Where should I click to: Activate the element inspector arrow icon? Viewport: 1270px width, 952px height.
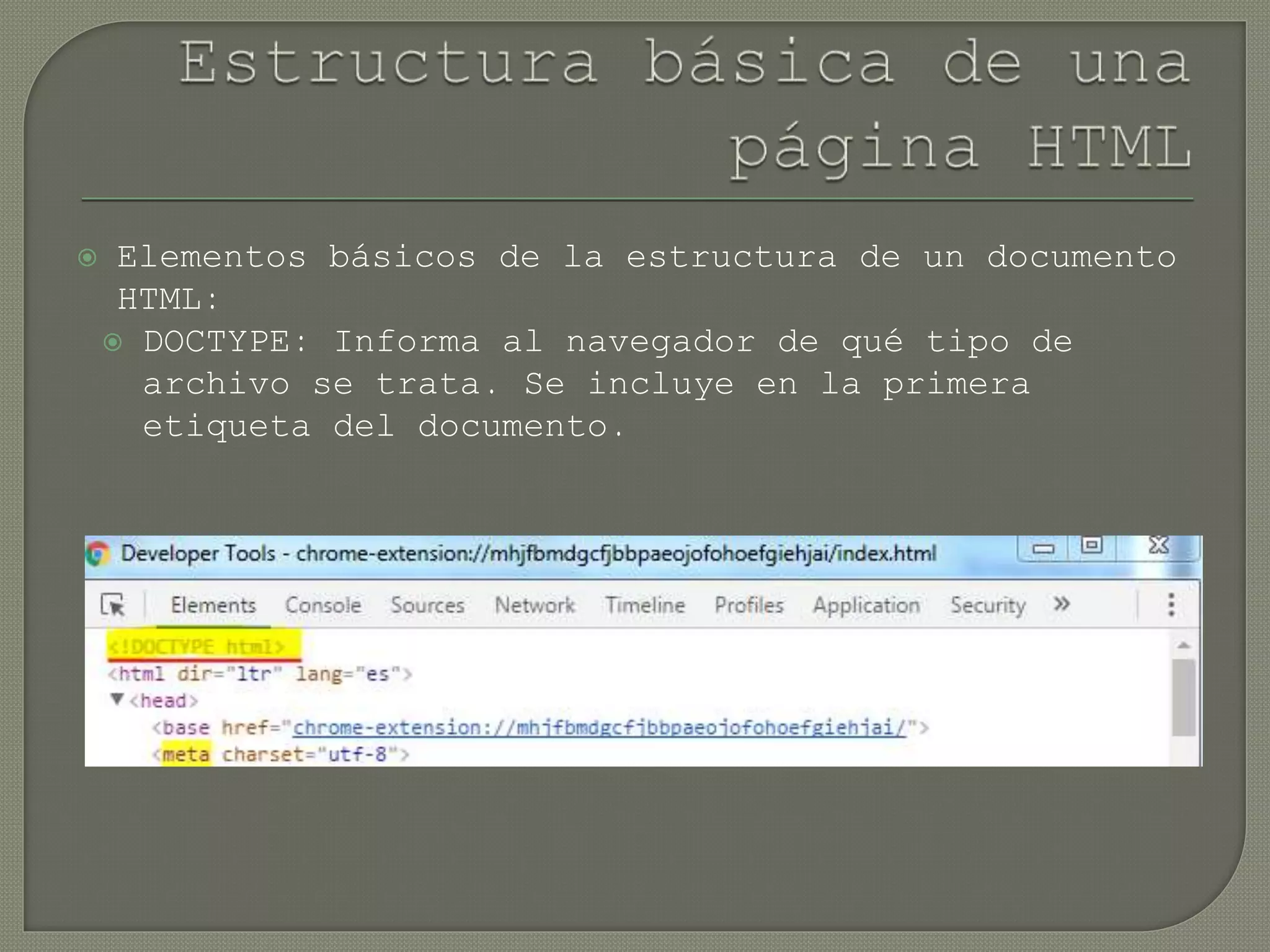click(x=113, y=604)
